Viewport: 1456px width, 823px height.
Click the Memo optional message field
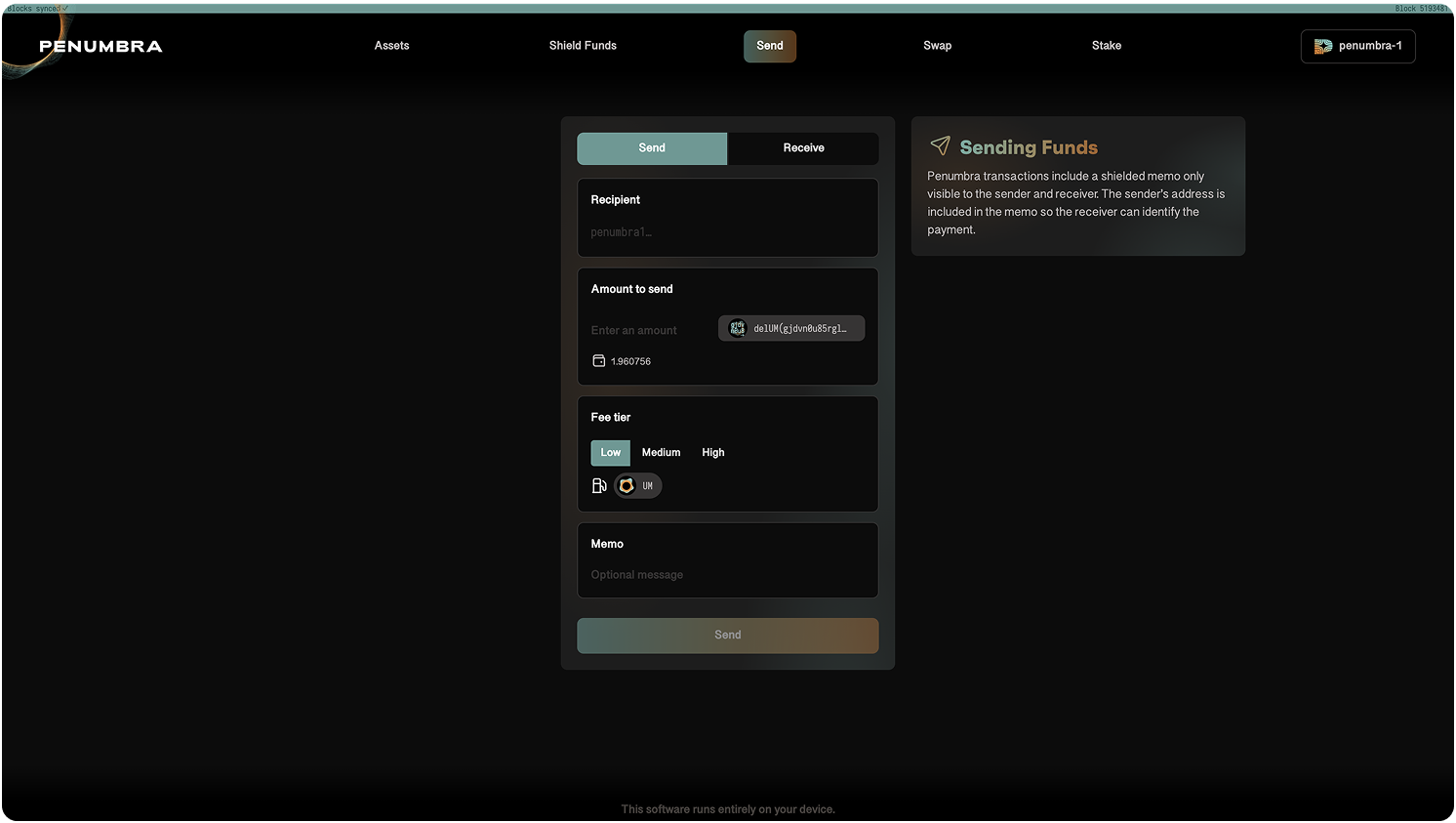[x=727, y=574]
